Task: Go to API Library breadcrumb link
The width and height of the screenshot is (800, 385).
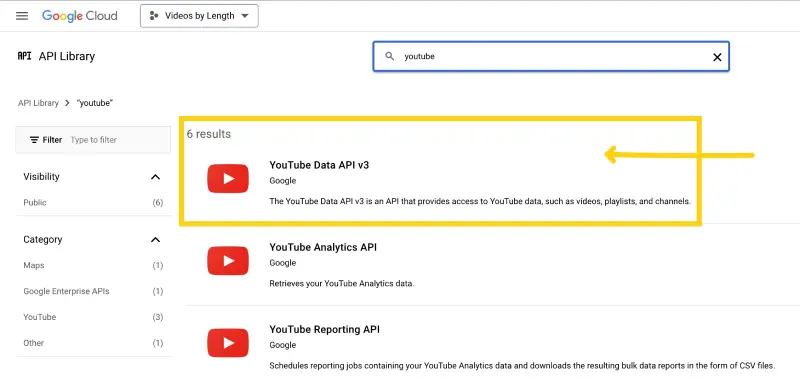Action: [38, 103]
